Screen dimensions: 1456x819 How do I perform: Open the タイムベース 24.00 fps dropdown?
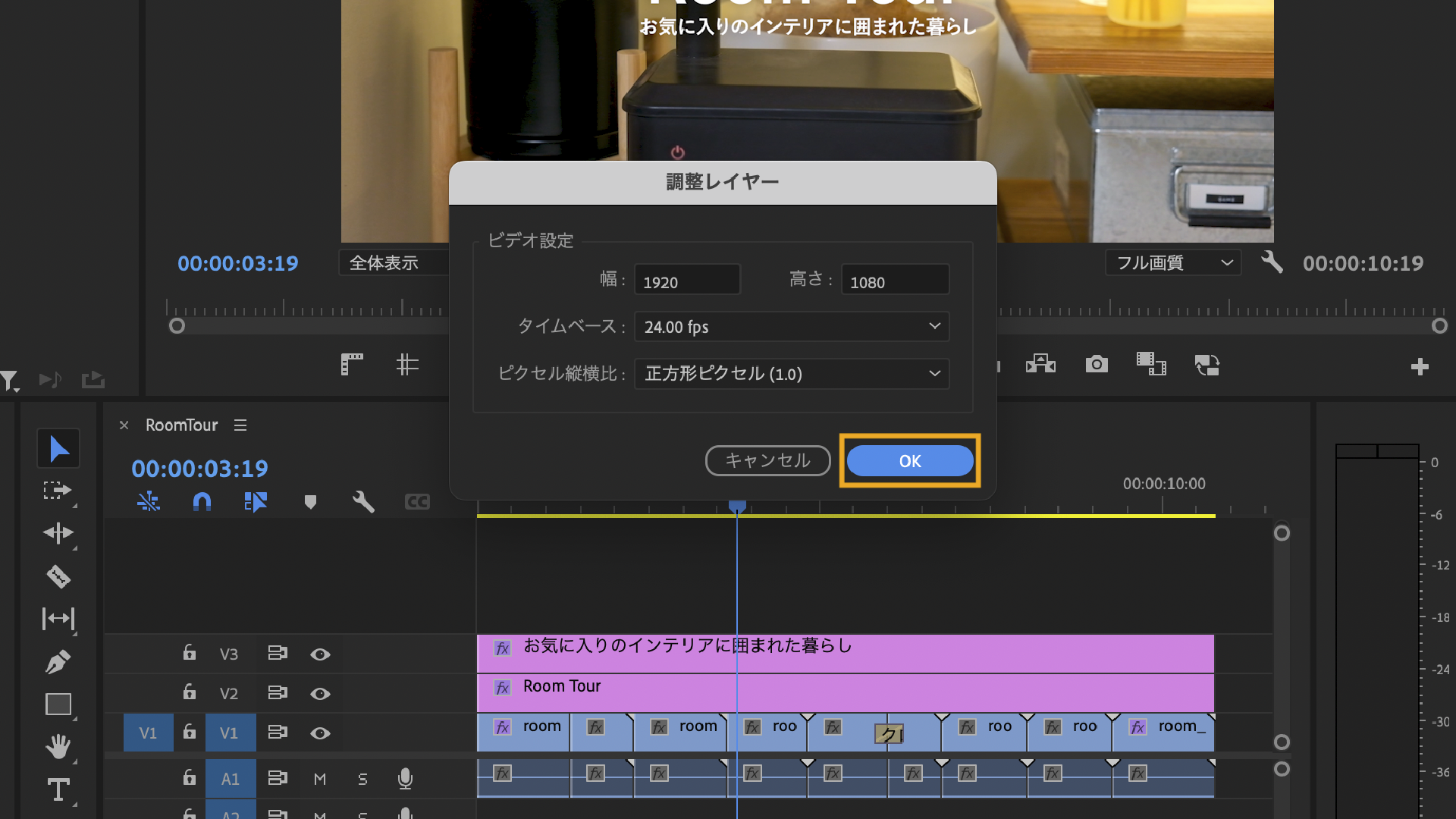[791, 327]
